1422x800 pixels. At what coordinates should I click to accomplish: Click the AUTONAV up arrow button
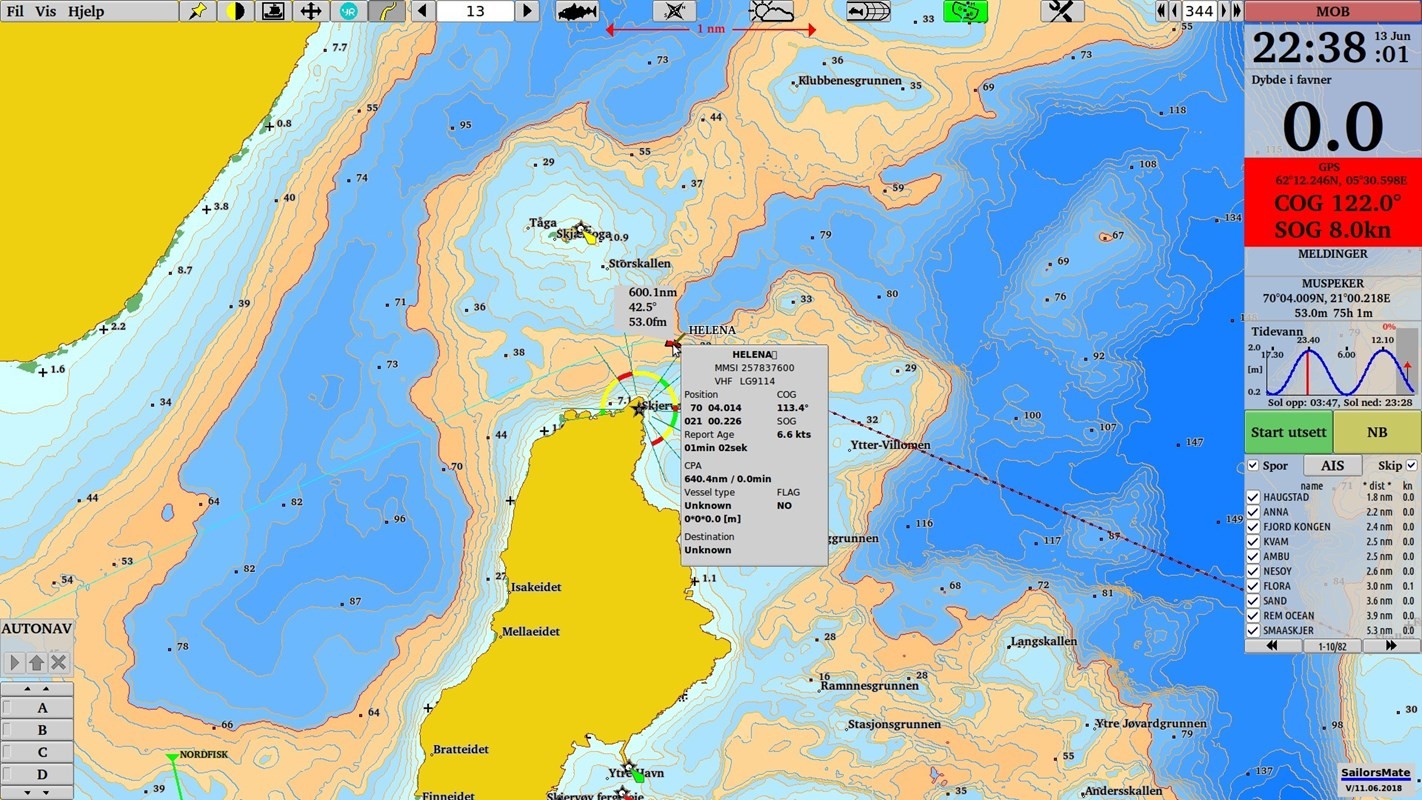point(36,663)
